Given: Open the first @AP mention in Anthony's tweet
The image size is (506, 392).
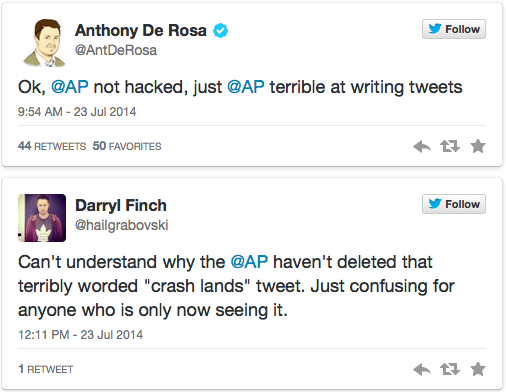Looking at the screenshot, I should point(70,87).
